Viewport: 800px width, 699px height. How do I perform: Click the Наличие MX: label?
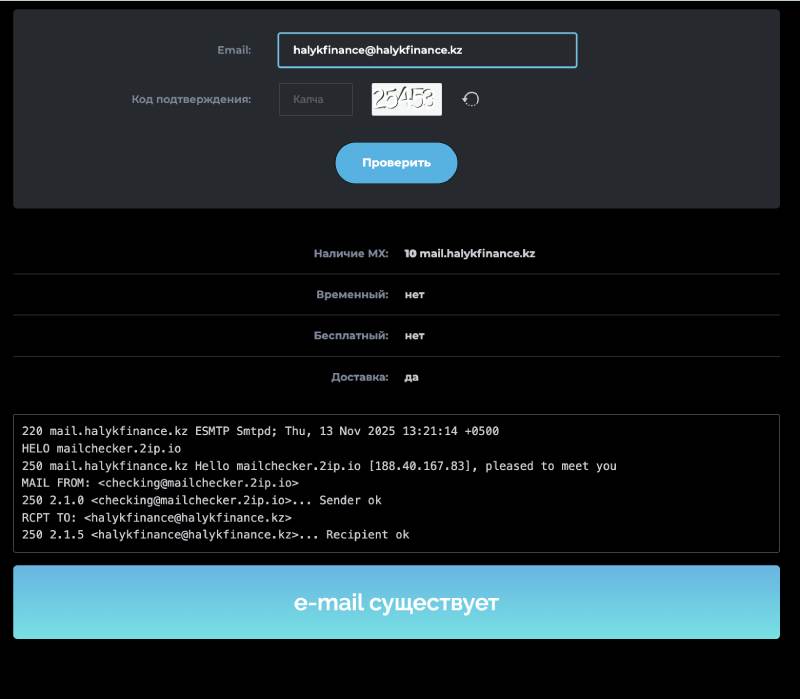[351, 254]
